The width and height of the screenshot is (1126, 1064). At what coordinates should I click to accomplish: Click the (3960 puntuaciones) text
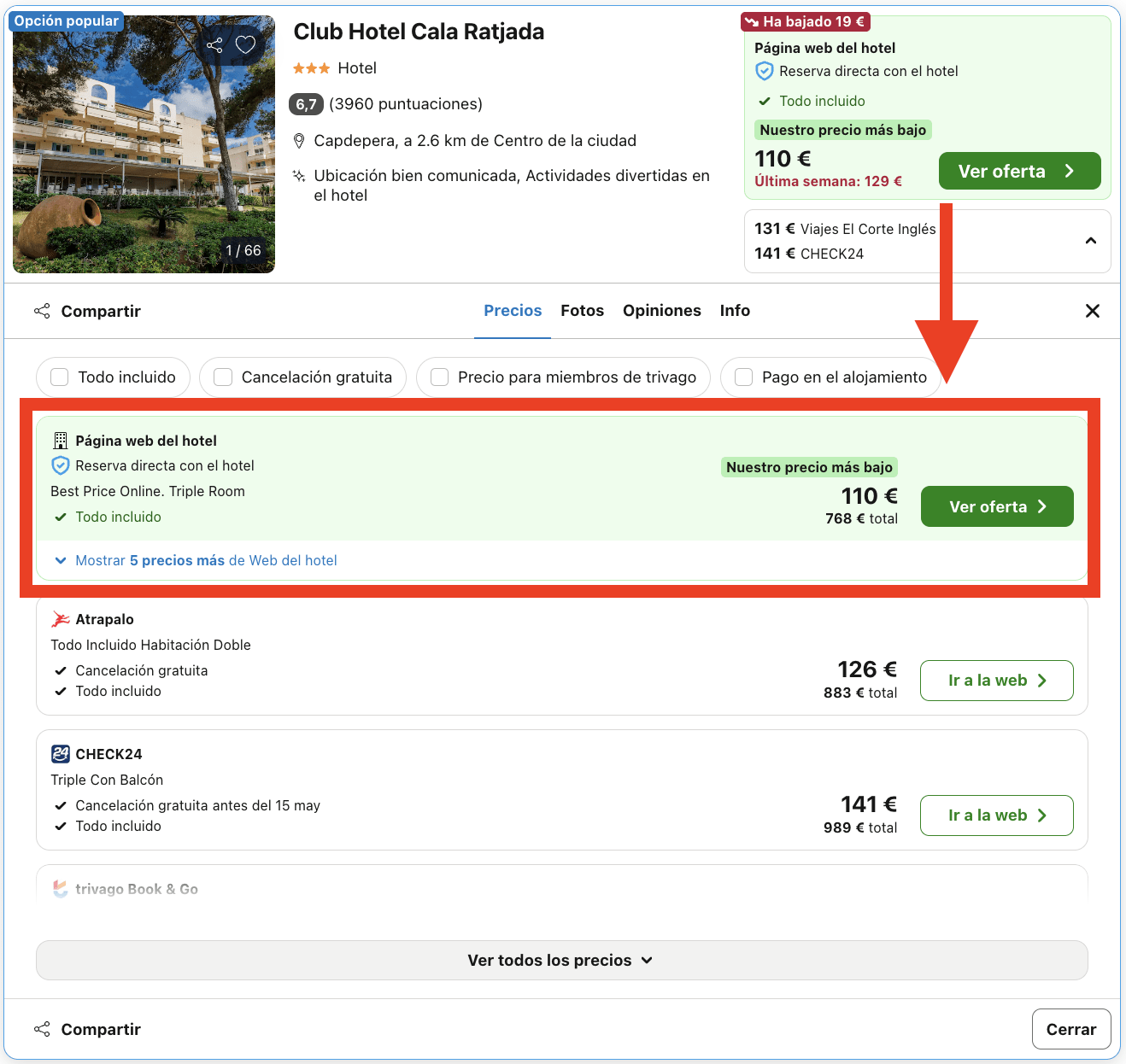(x=406, y=104)
